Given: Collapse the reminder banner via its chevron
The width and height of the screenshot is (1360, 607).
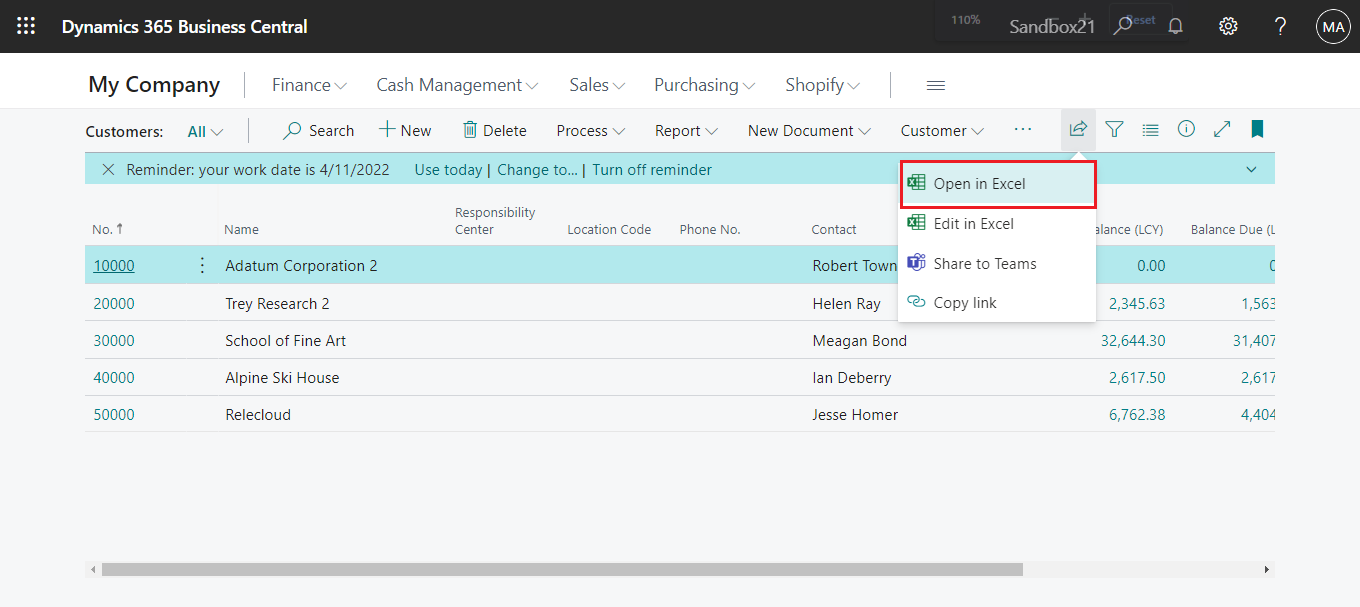Looking at the screenshot, I should point(1251,169).
